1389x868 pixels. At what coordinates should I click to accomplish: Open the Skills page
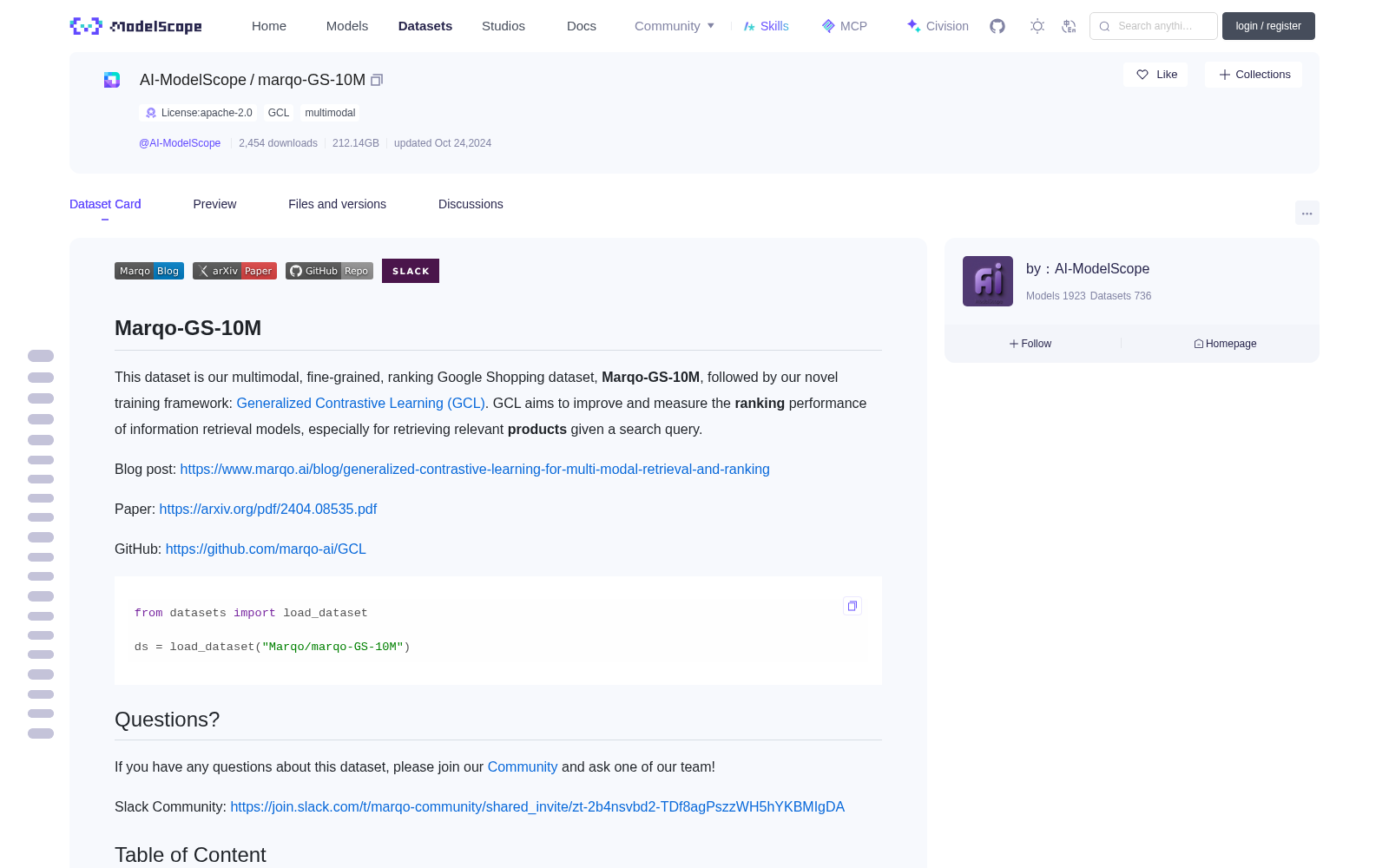pos(766,26)
